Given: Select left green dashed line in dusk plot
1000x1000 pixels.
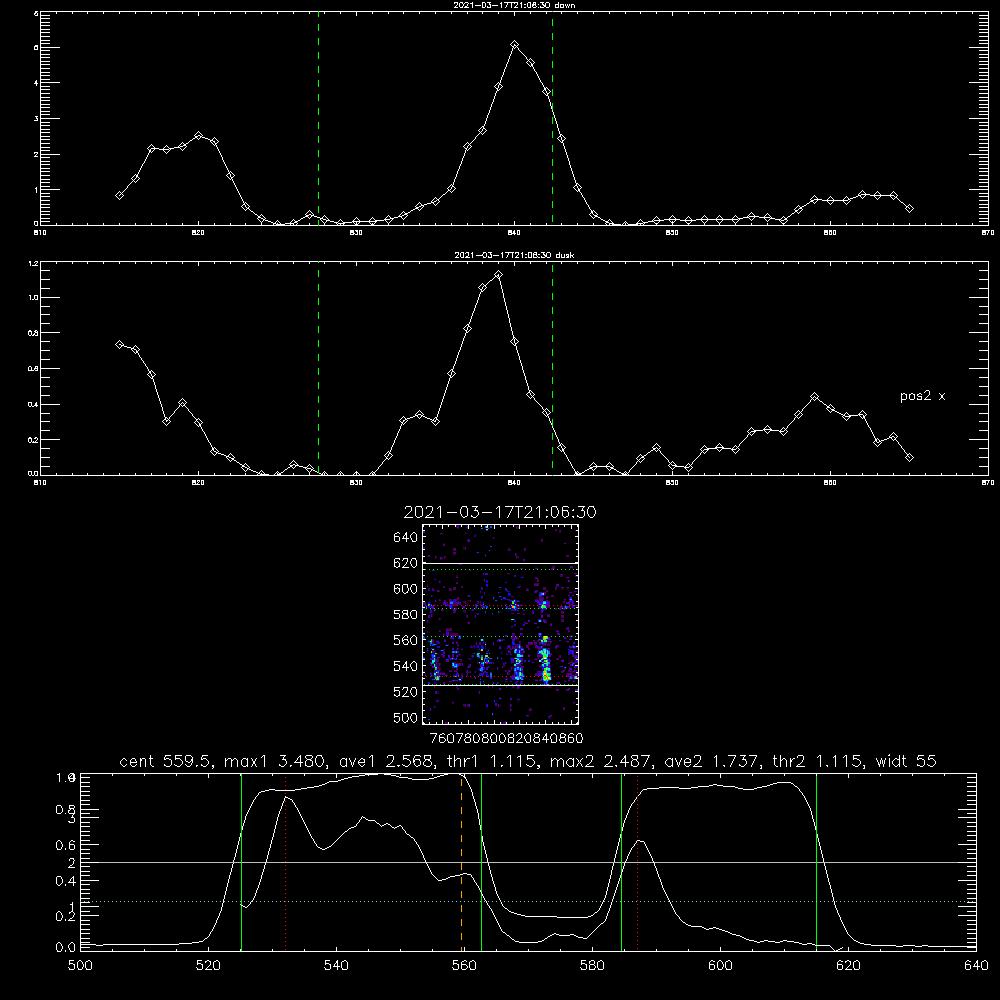Looking at the screenshot, I should click(x=318, y=368).
